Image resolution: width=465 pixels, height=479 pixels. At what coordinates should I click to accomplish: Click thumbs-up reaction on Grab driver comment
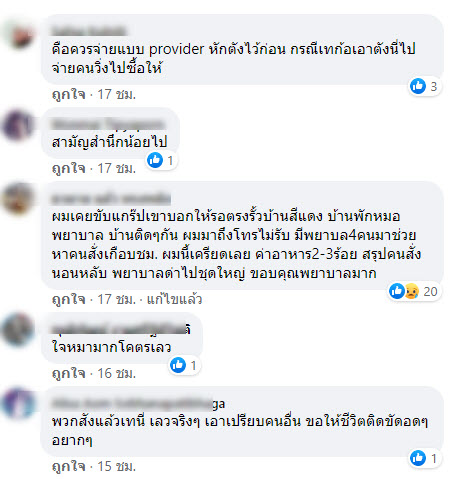click(397, 291)
